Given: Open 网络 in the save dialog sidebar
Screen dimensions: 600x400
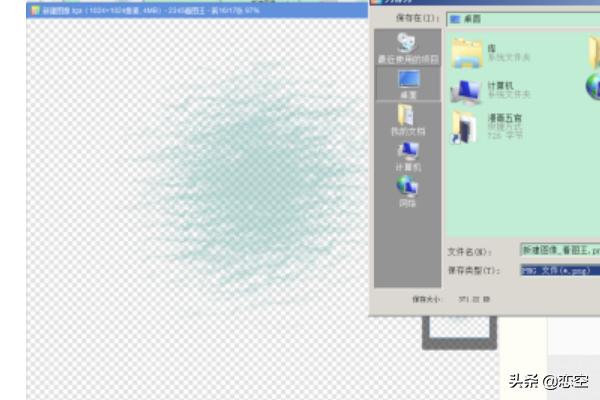Looking at the screenshot, I should pyautogui.click(x=408, y=192).
